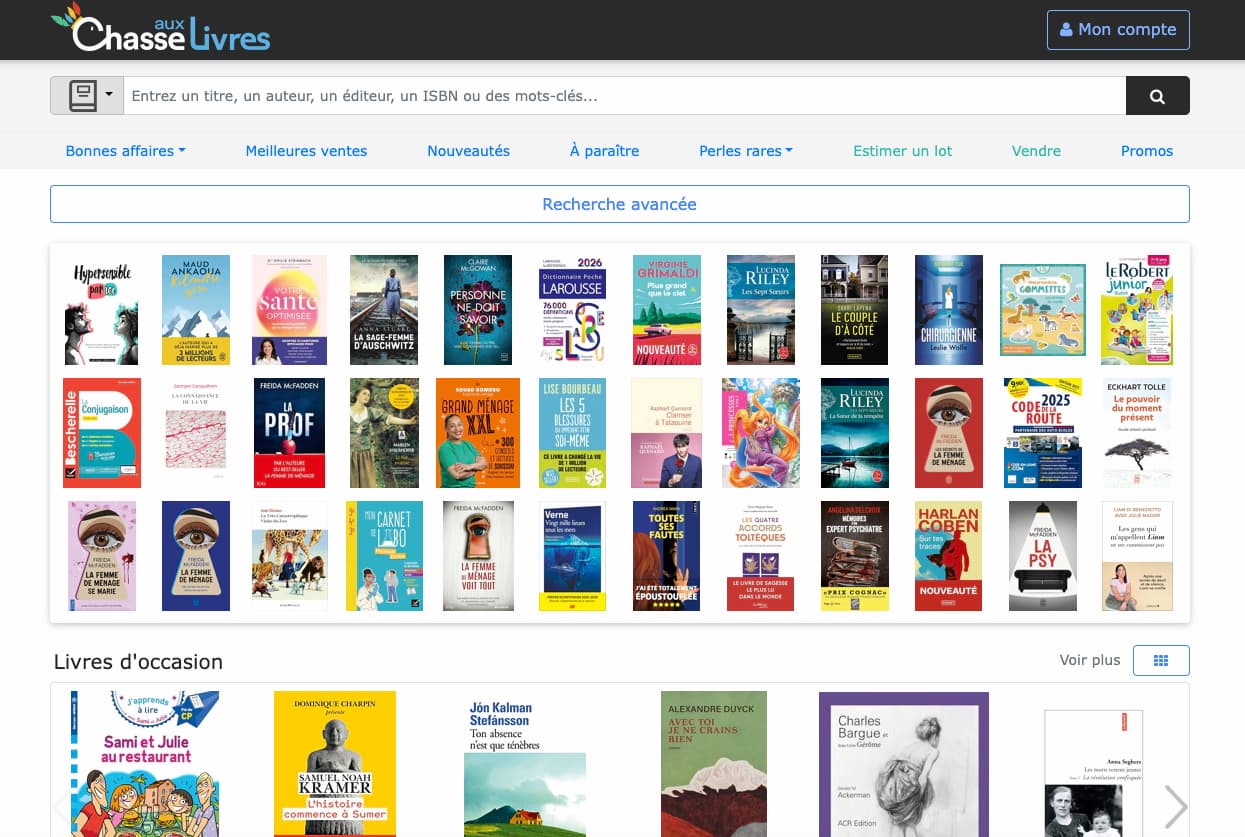The width and height of the screenshot is (1245, 837).
Task: Open the Charles Bargue drawing book cover
Action: pos(904,764)
